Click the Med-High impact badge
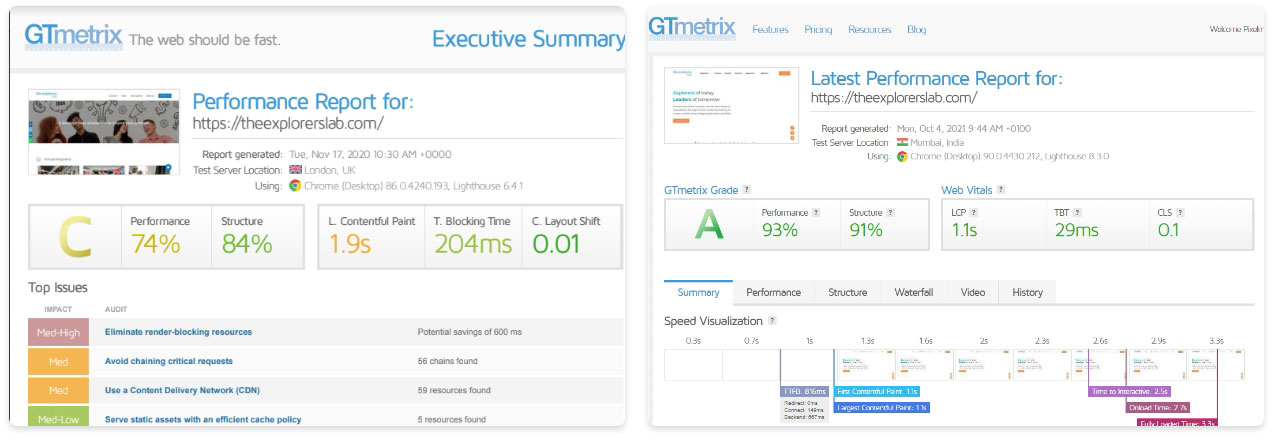 (58, 332)
